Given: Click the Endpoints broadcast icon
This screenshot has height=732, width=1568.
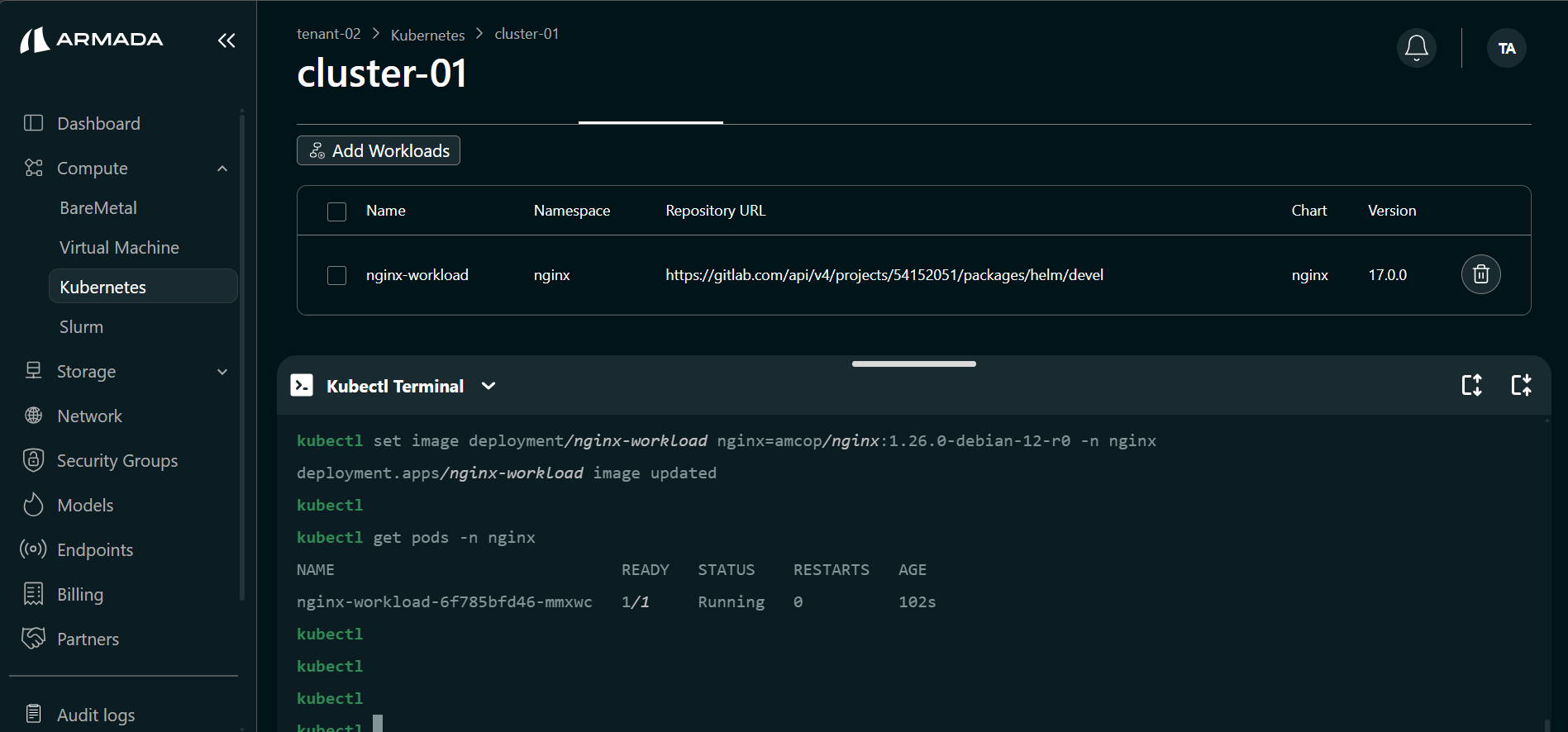Looking at the screenshot, I should coord(33,549).
